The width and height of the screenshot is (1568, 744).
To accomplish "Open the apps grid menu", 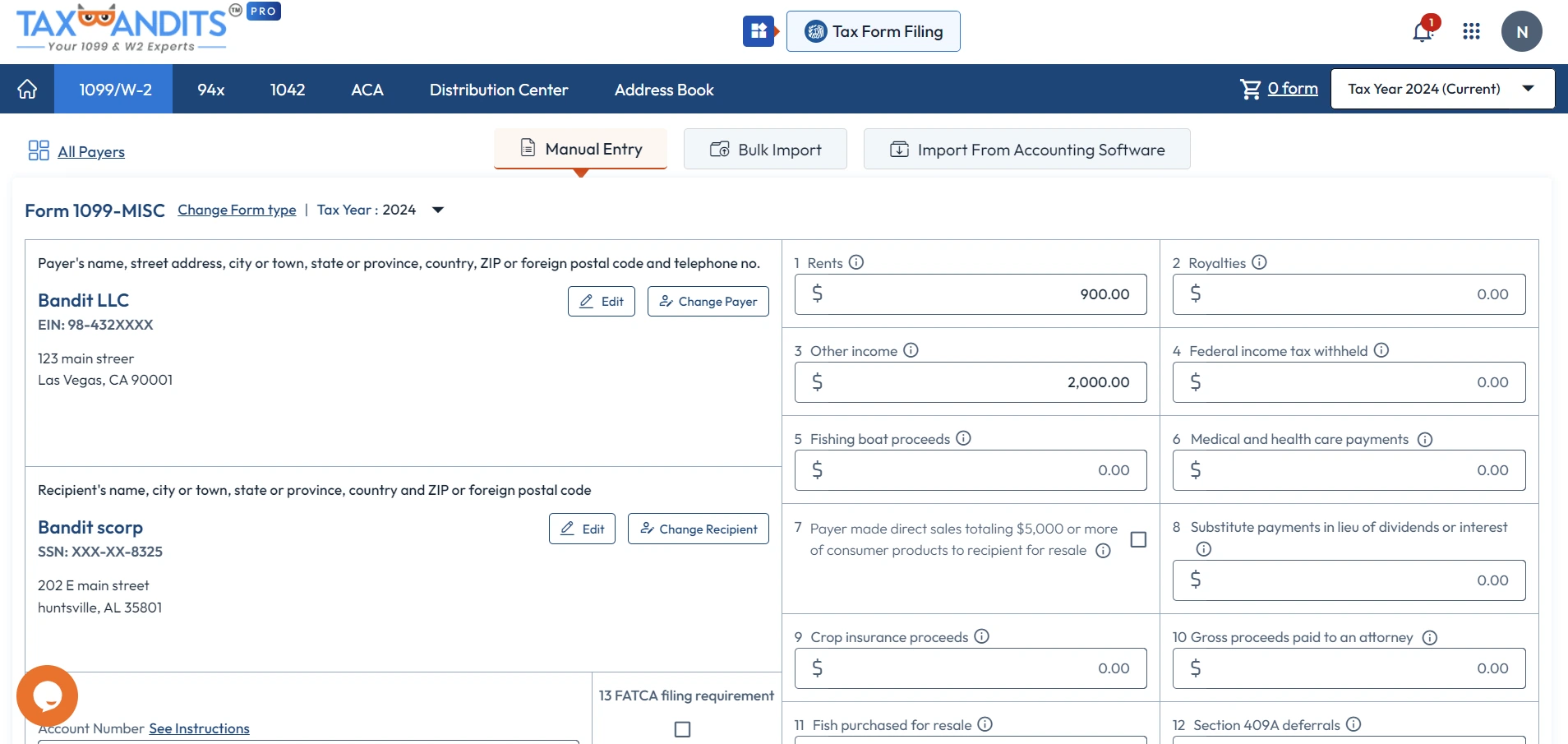I will point(1472,30).
